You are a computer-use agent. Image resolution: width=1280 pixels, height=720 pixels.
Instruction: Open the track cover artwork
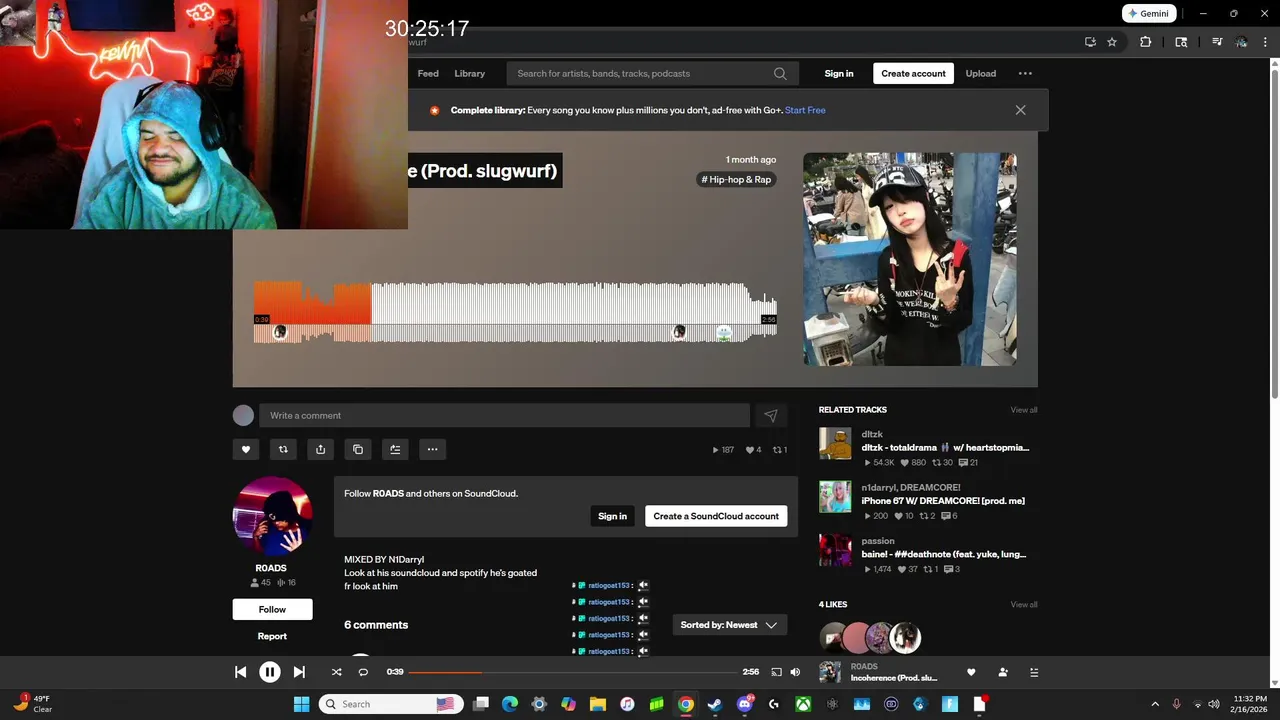(910, 259)
